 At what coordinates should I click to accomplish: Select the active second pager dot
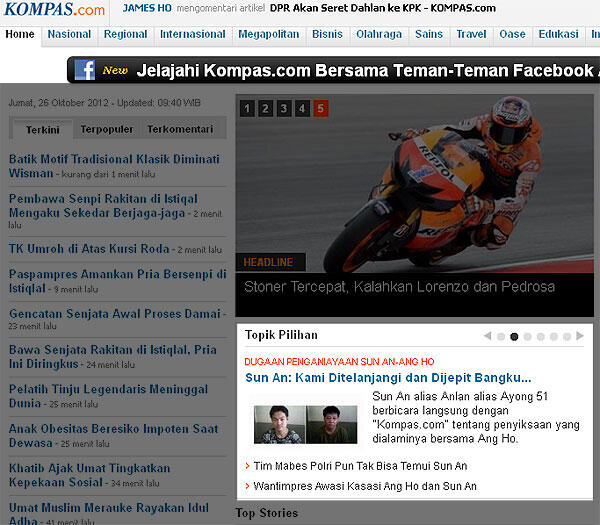click(514, 337)
